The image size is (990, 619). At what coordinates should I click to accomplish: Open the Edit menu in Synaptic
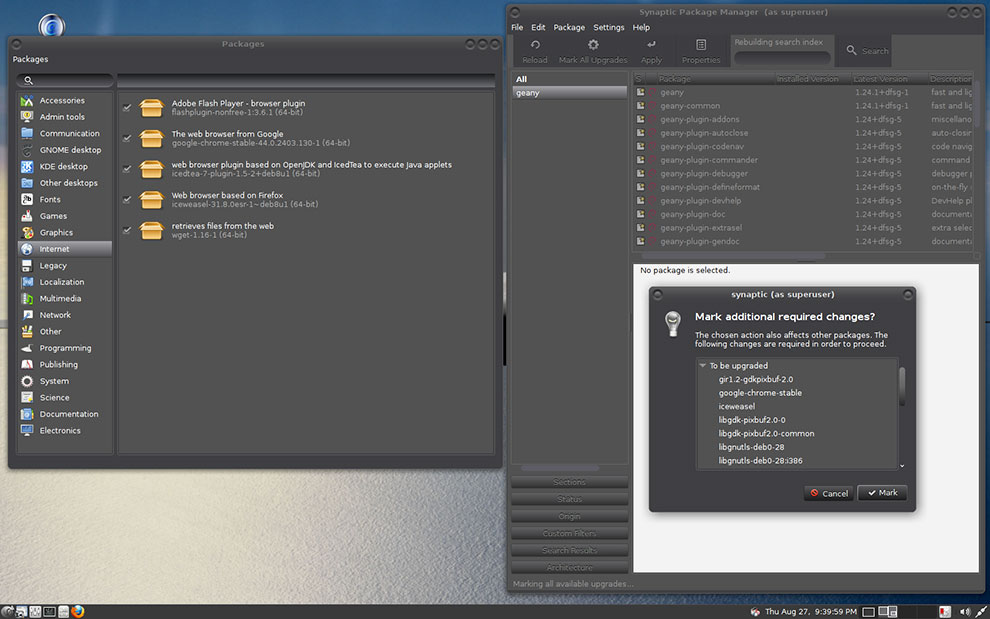click(x=538, y=27)
